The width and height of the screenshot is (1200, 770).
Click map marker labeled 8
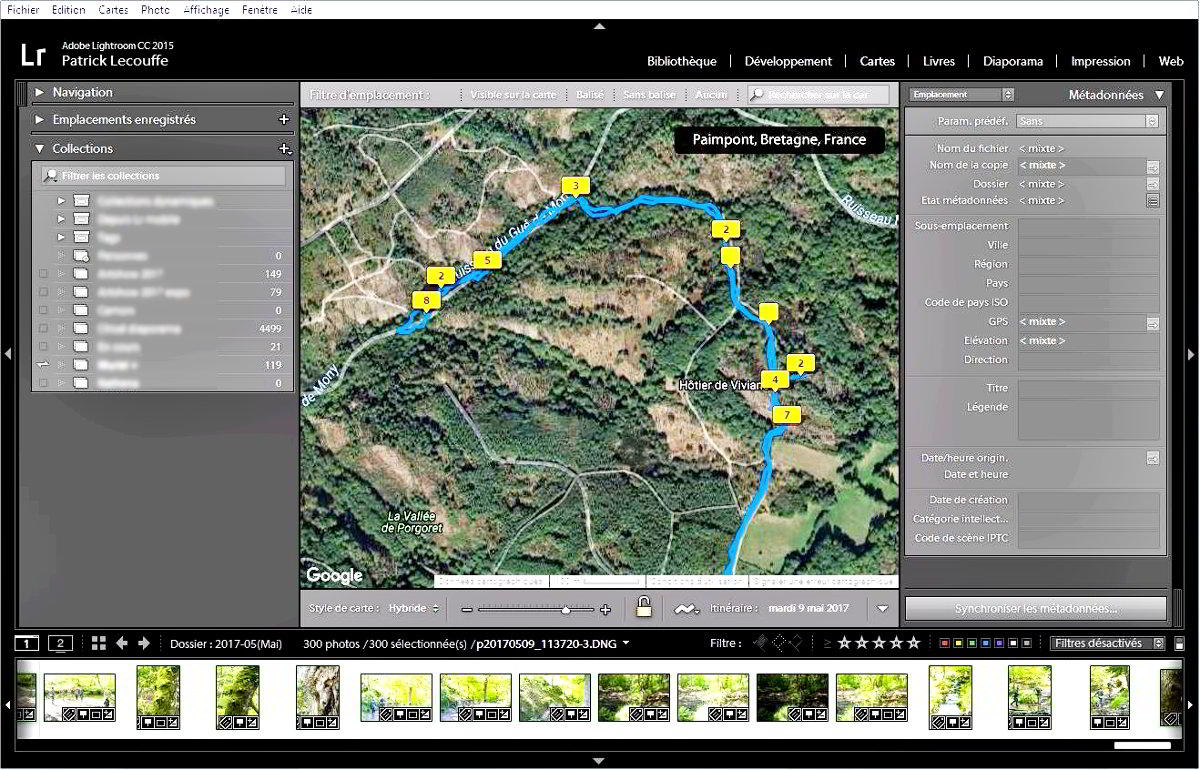(x=427, y=300)
